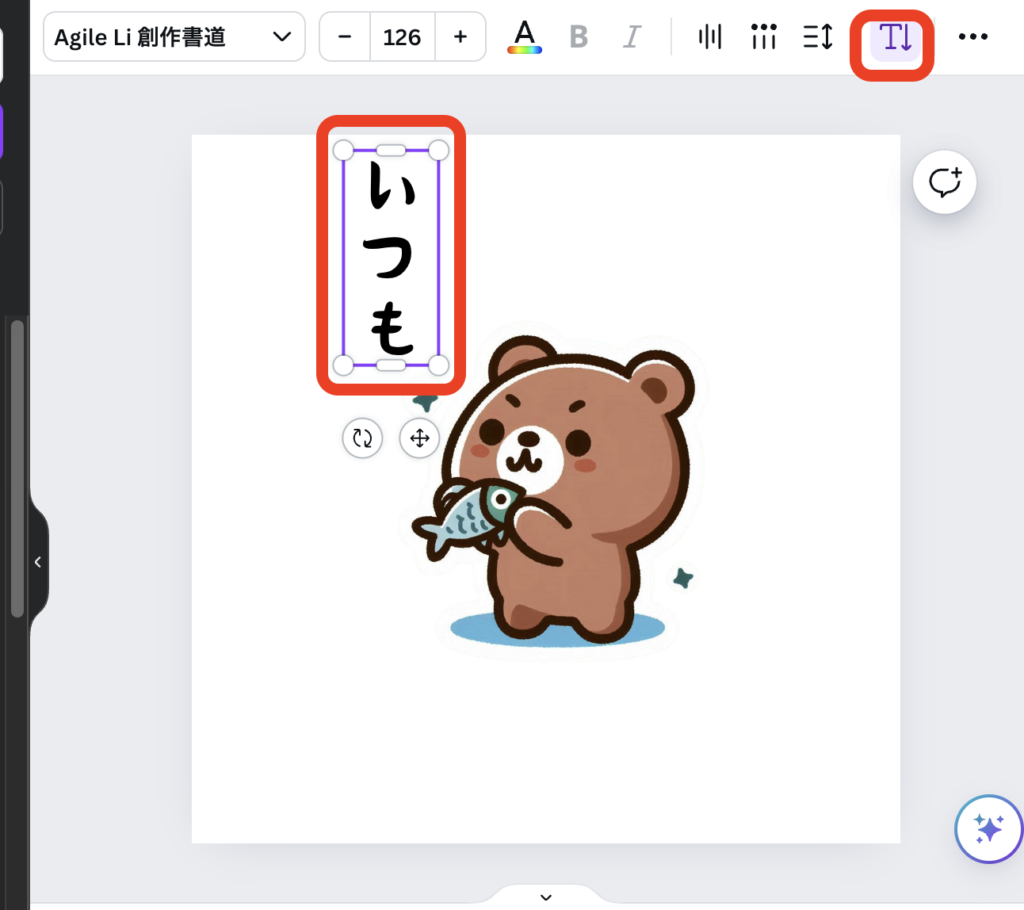The height and width of the screenshot is (910, 1024).
Task: Click the いつも vertical text box
Action: tap(390, 258)
